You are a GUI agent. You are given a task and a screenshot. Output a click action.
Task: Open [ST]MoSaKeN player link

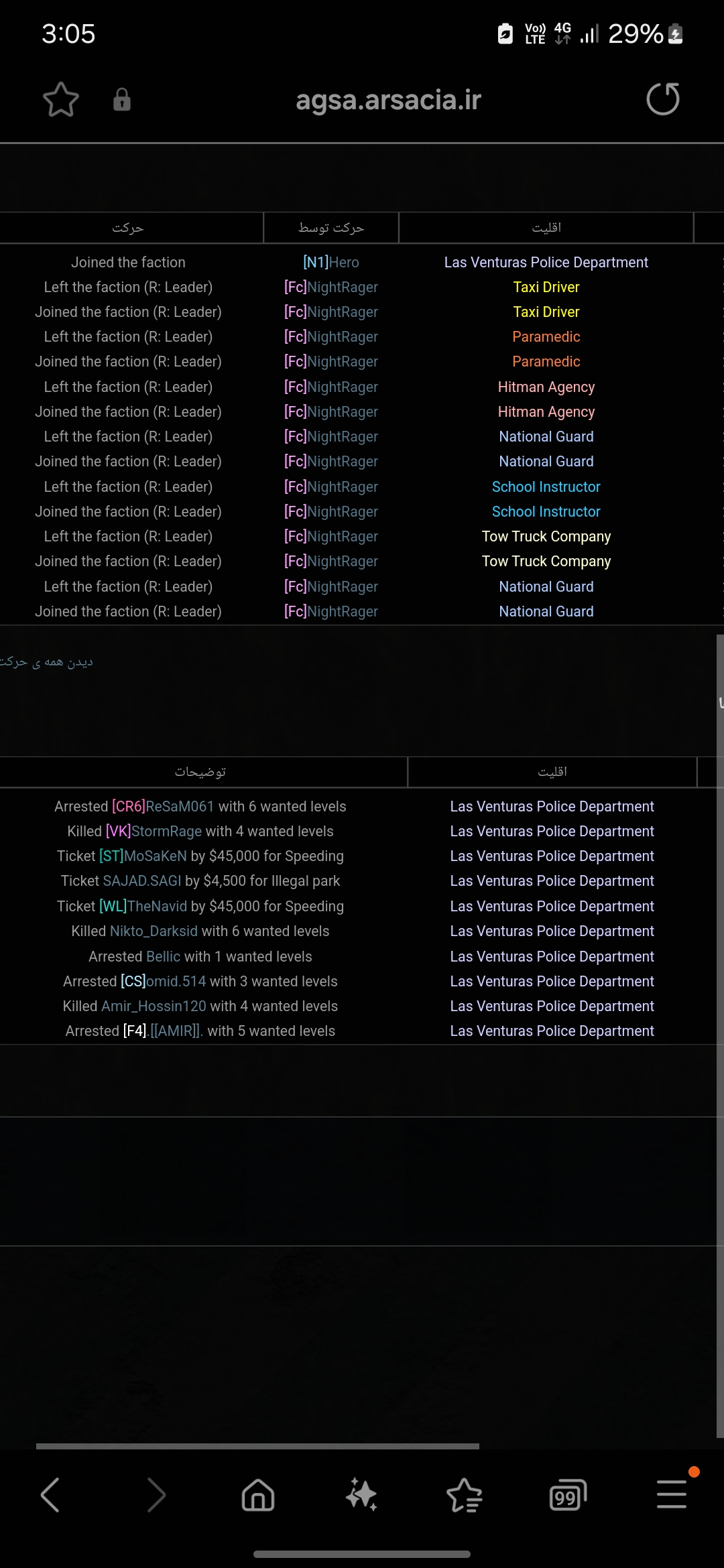143,856
